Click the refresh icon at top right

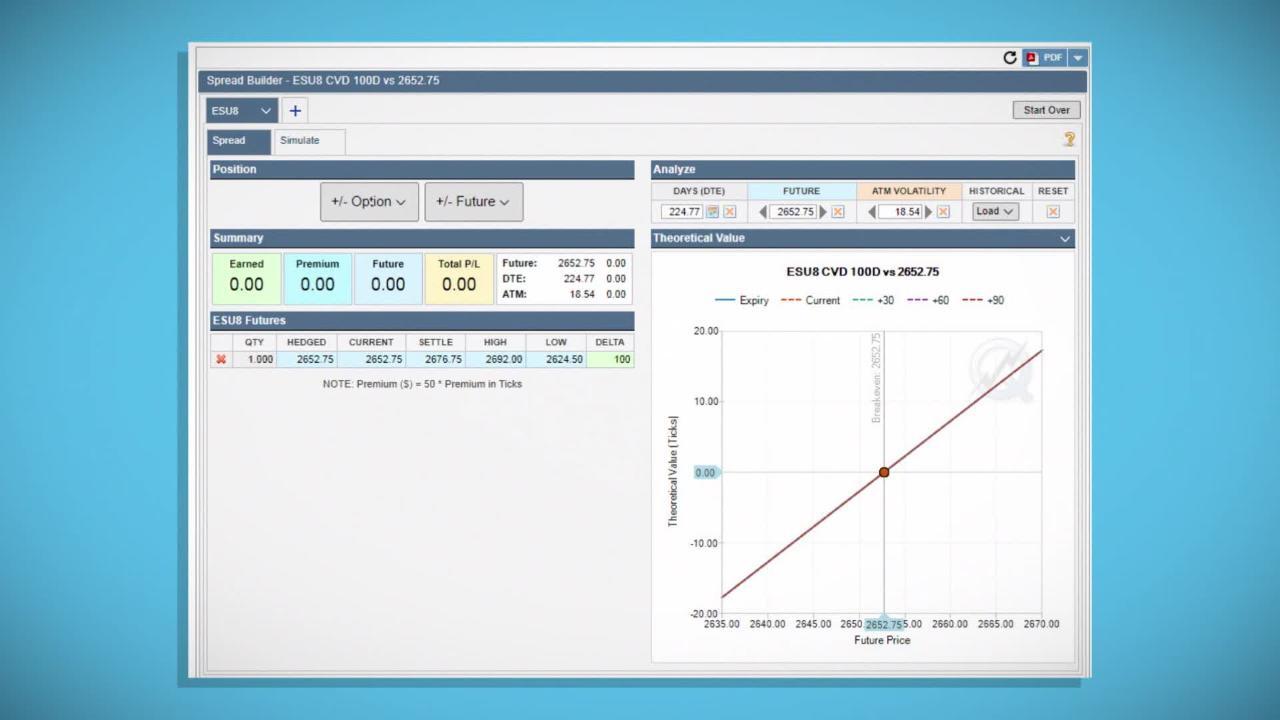(1010, 58)
